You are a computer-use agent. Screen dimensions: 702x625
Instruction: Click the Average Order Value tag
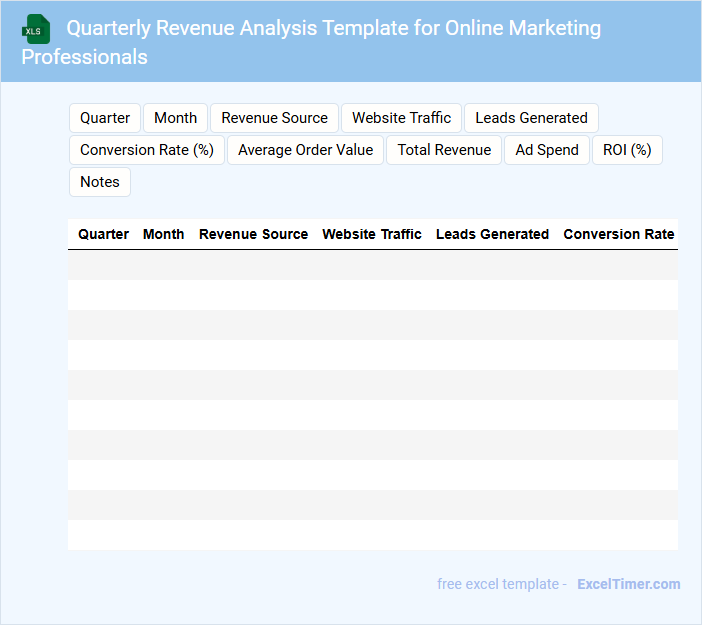tap(305, 150)
